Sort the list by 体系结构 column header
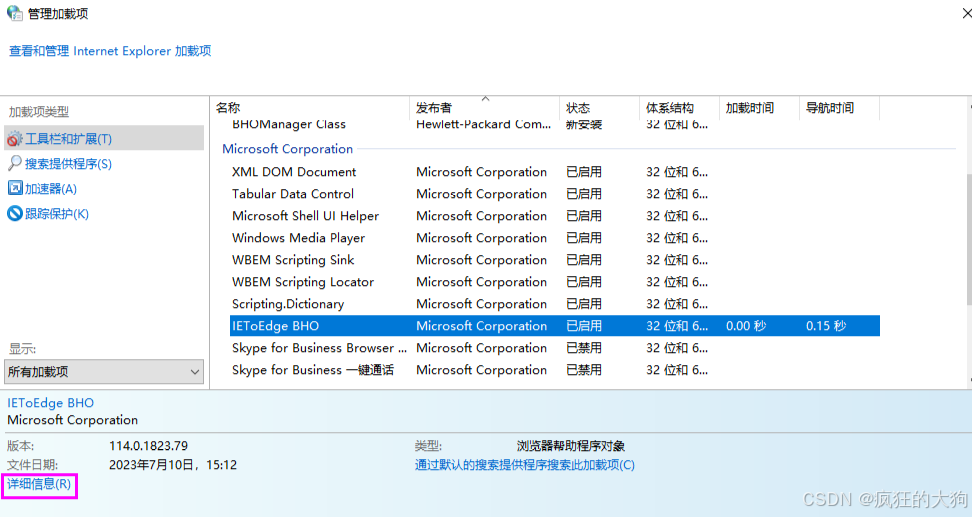Image resolution: width=972 pixels, height=517 pixels. tap(679, 108)
